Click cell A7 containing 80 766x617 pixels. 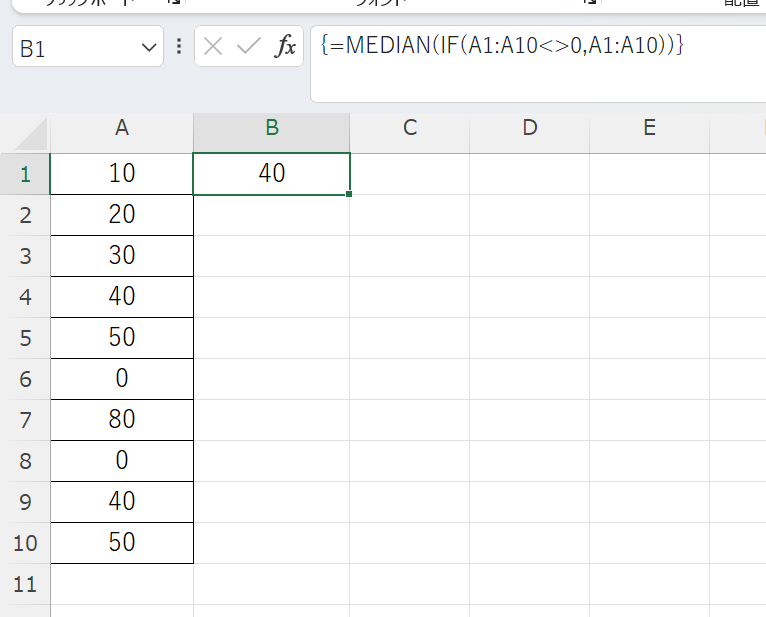click(x=121, y=420)
